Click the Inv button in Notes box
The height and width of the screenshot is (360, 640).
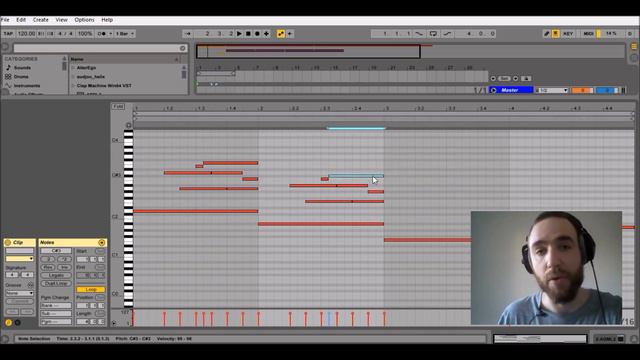(x=64, y=267)
